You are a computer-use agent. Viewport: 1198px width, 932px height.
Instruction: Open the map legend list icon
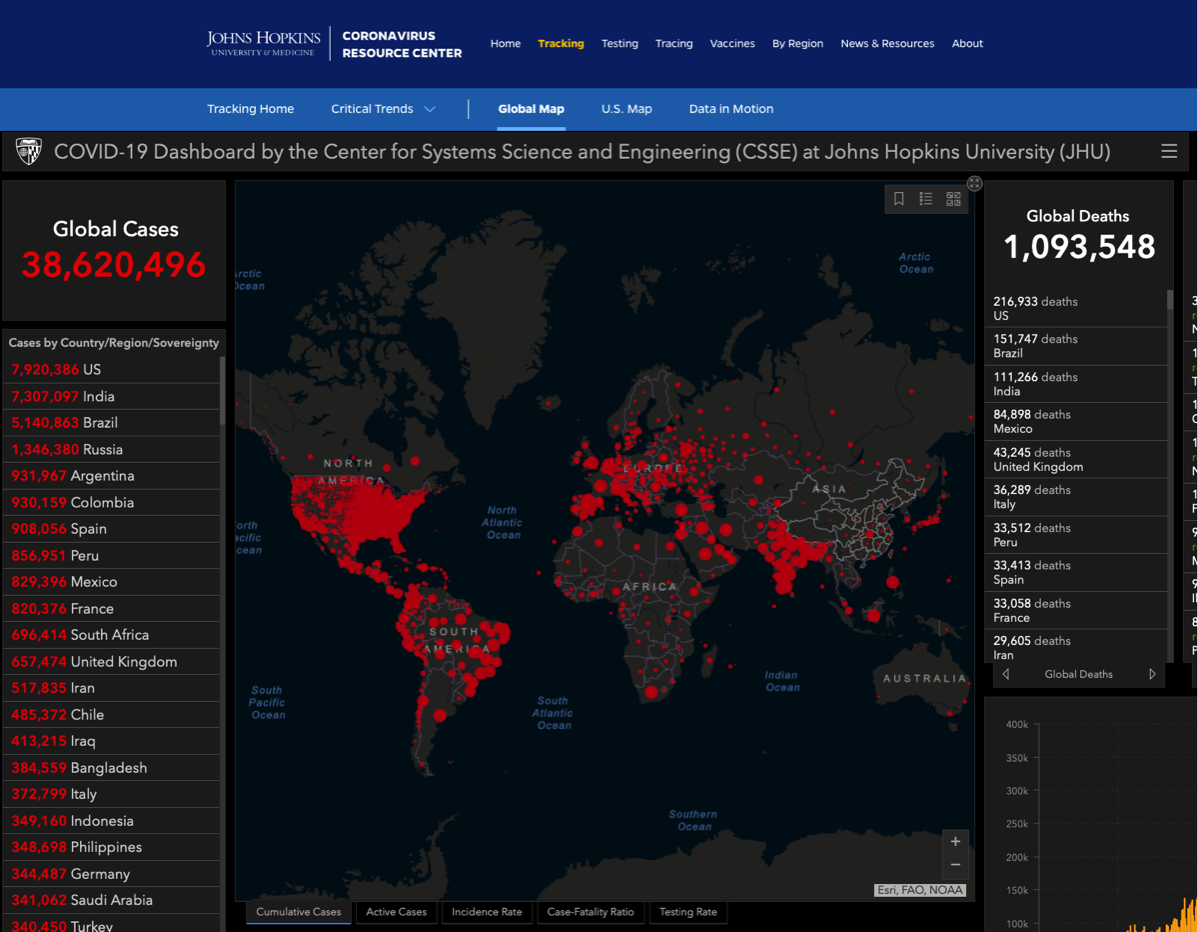point(925,199)
